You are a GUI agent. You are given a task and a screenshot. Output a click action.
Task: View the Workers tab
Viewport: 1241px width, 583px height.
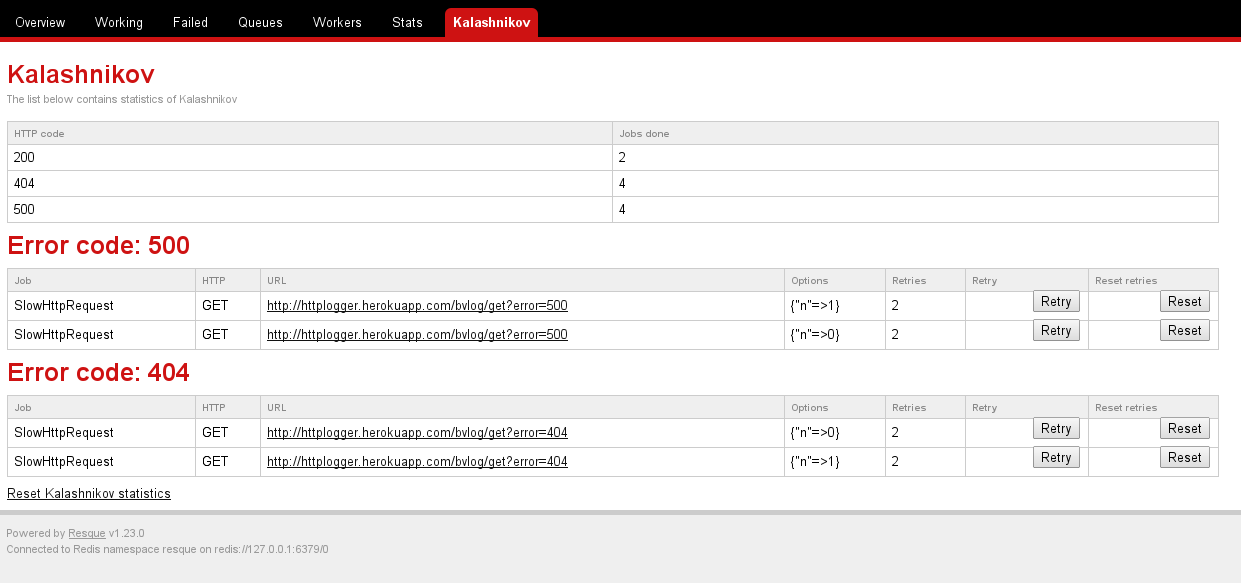[337, 22]
